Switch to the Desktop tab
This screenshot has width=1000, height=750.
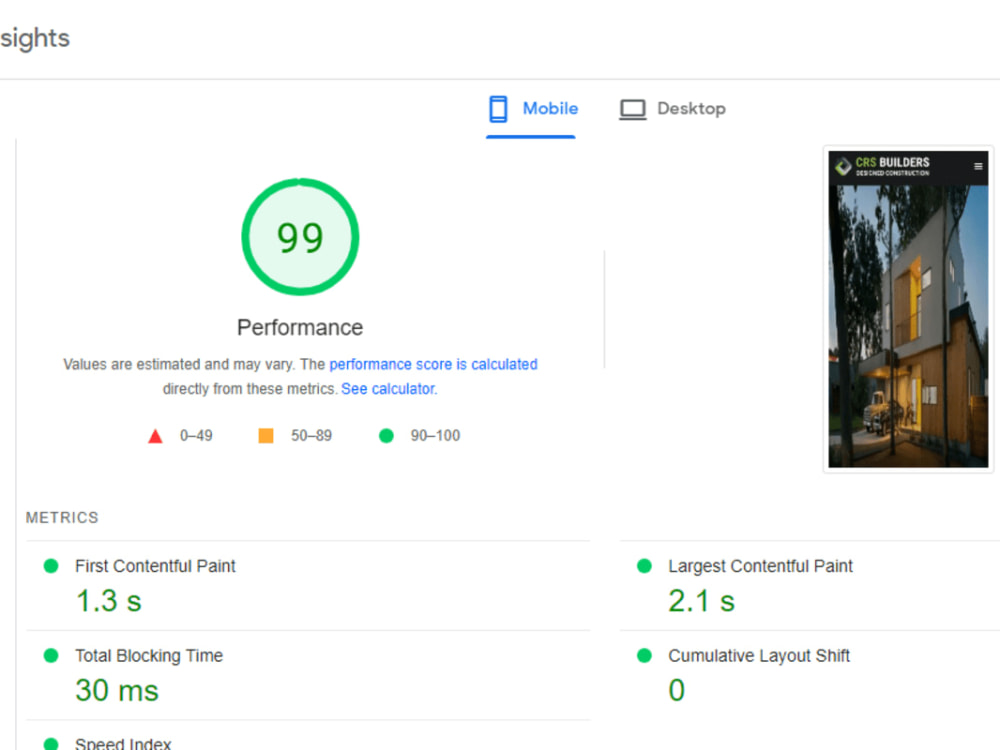672,109
